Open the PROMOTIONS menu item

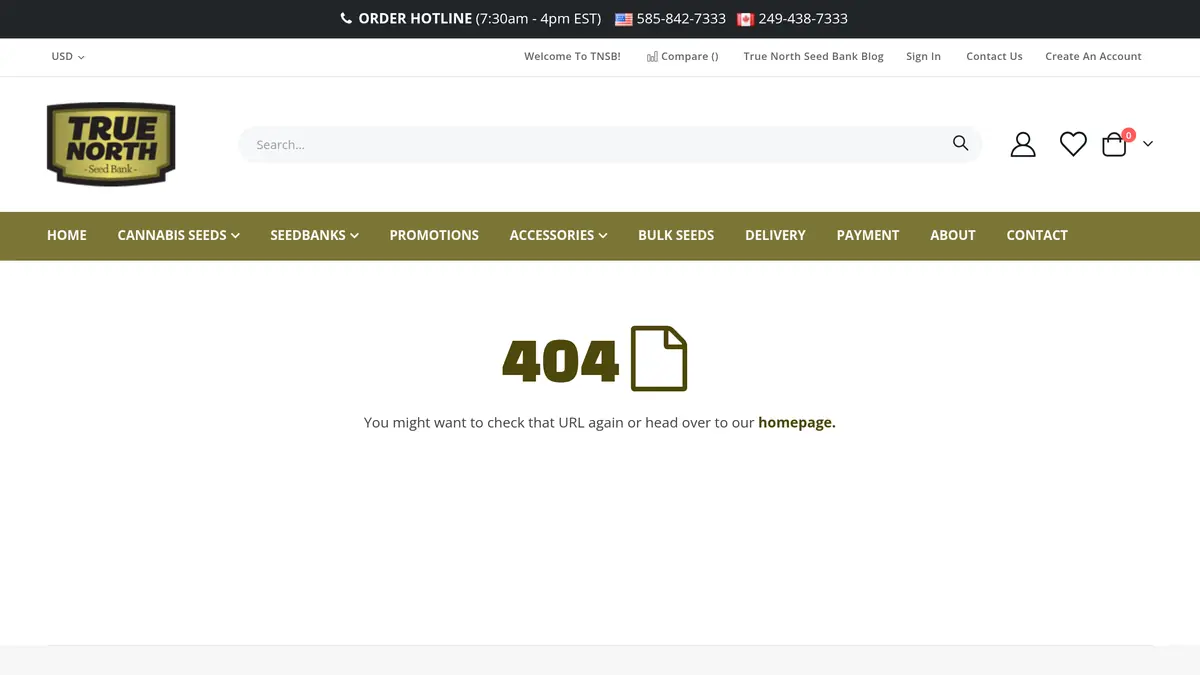[x=434, y=235]
